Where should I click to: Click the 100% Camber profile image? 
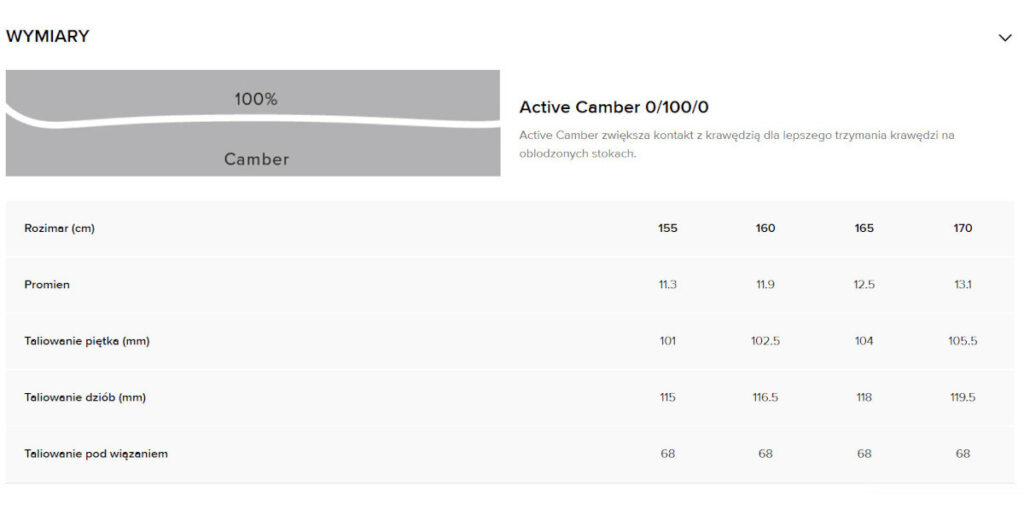[253, 123]
